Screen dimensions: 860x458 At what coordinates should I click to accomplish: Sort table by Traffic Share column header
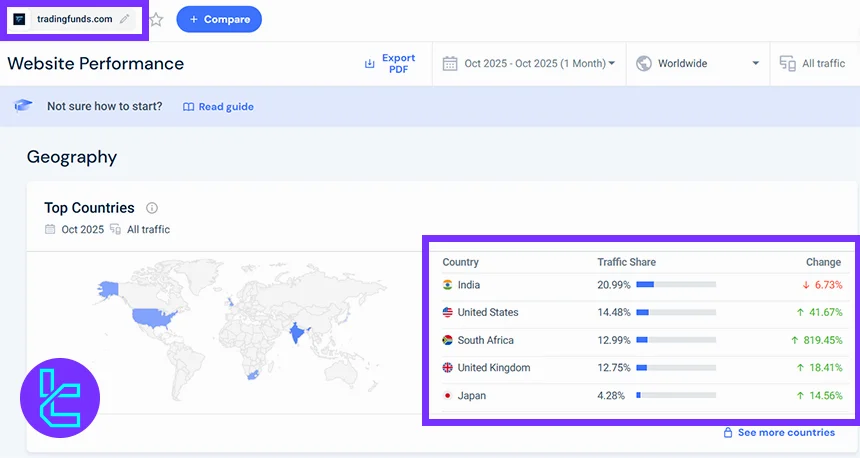pyautogui.click(x=626, y=262)
